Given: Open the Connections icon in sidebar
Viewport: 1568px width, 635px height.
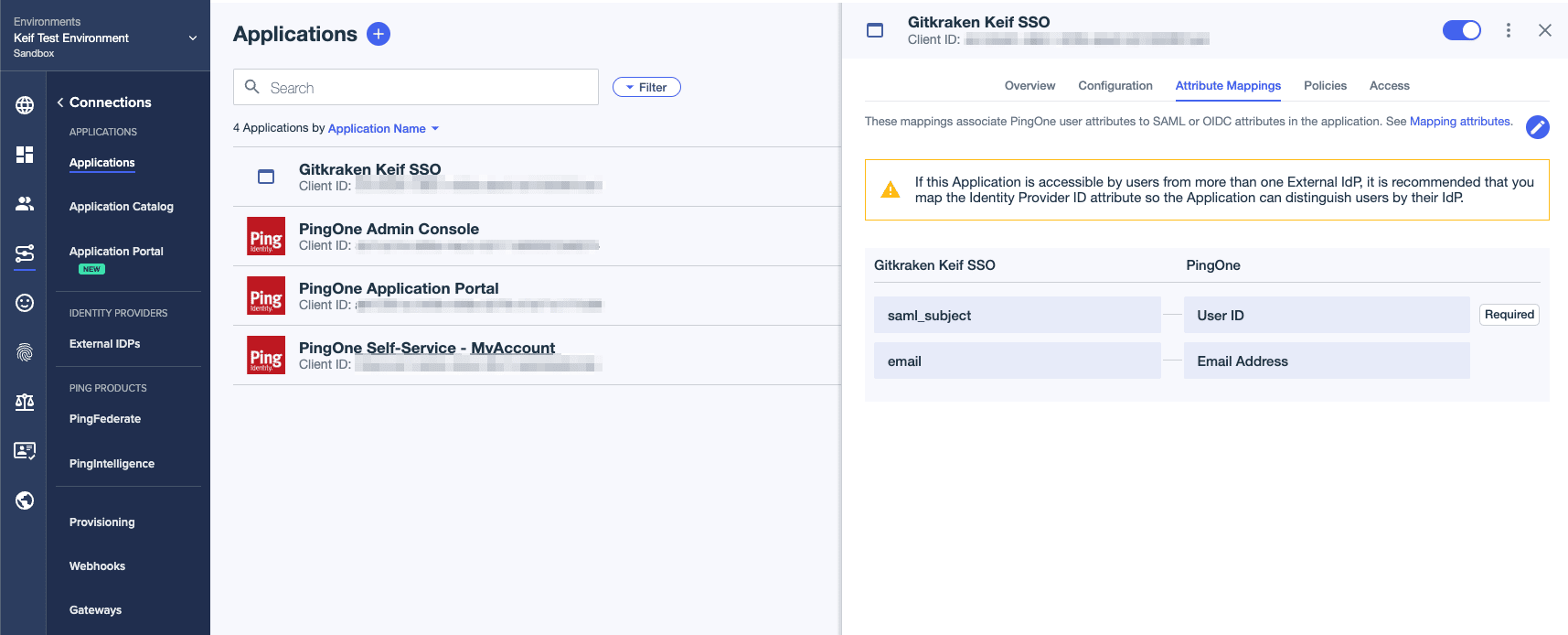Looking at the screenshot, I should coord(25,253).
